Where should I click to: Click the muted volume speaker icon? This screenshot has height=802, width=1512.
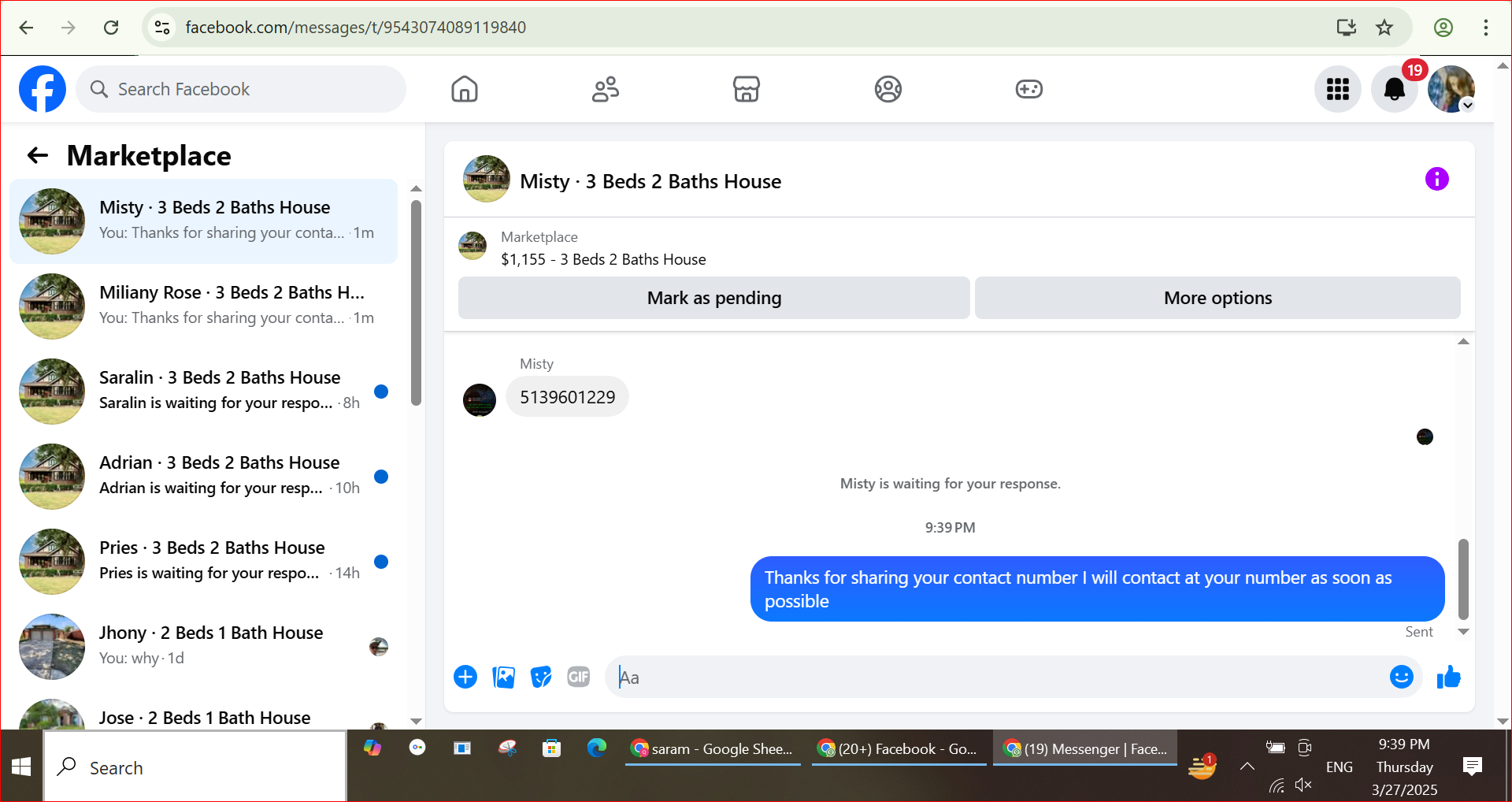(1303, 785)
